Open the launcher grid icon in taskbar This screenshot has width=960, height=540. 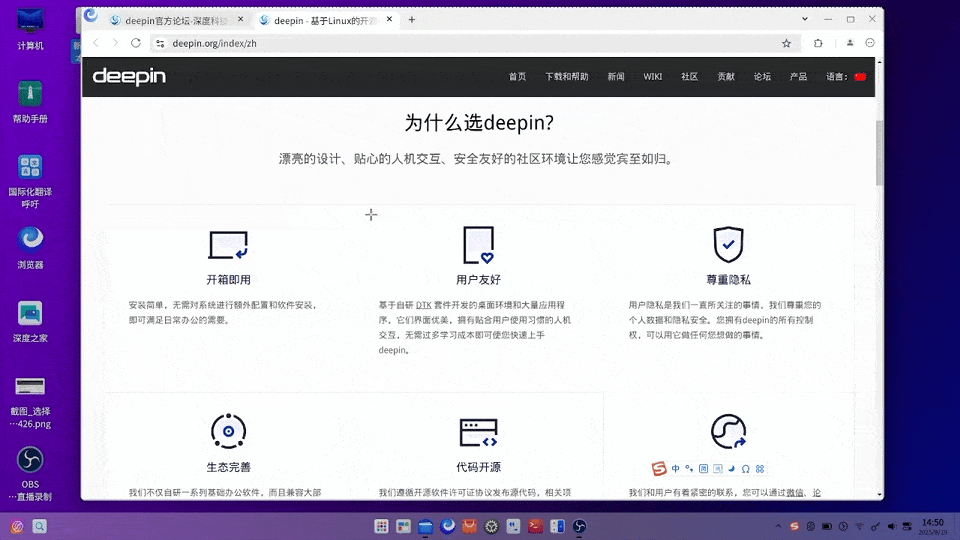381,526
